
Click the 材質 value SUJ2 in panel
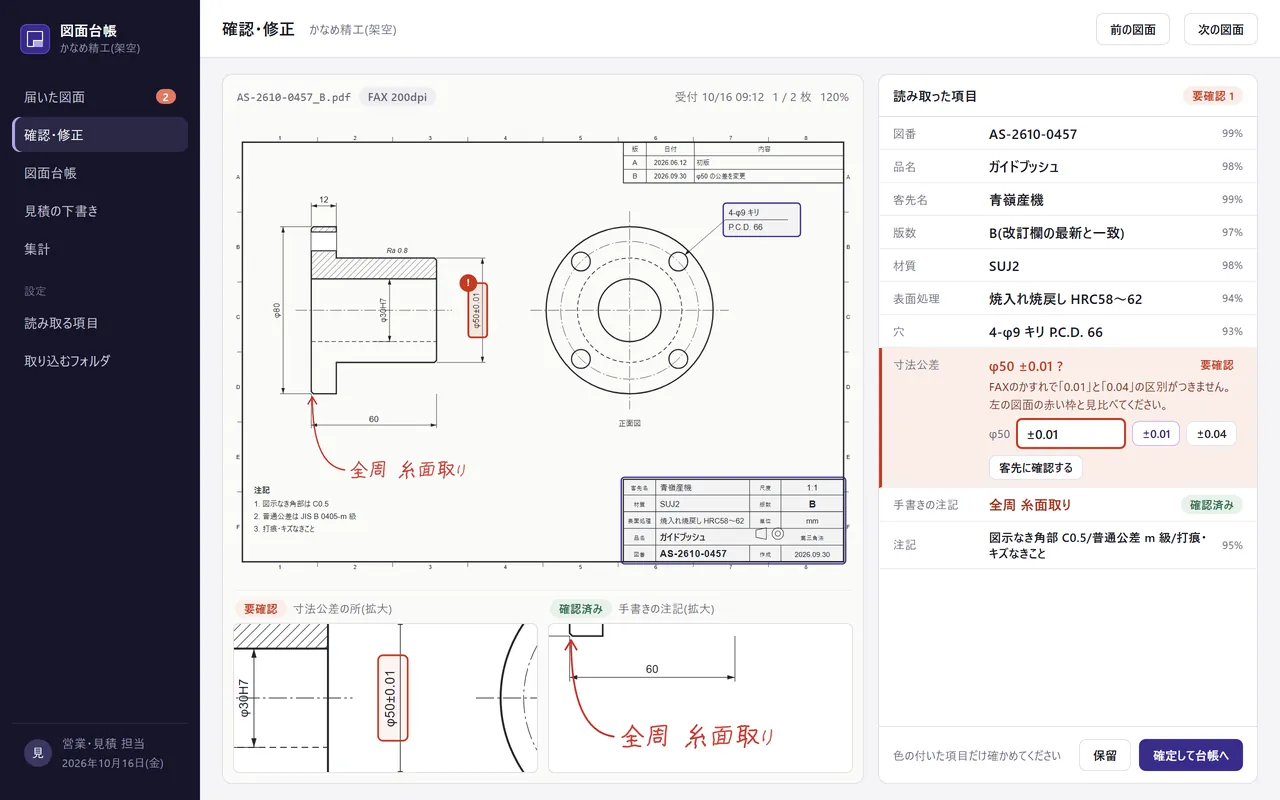(1004, 266)
